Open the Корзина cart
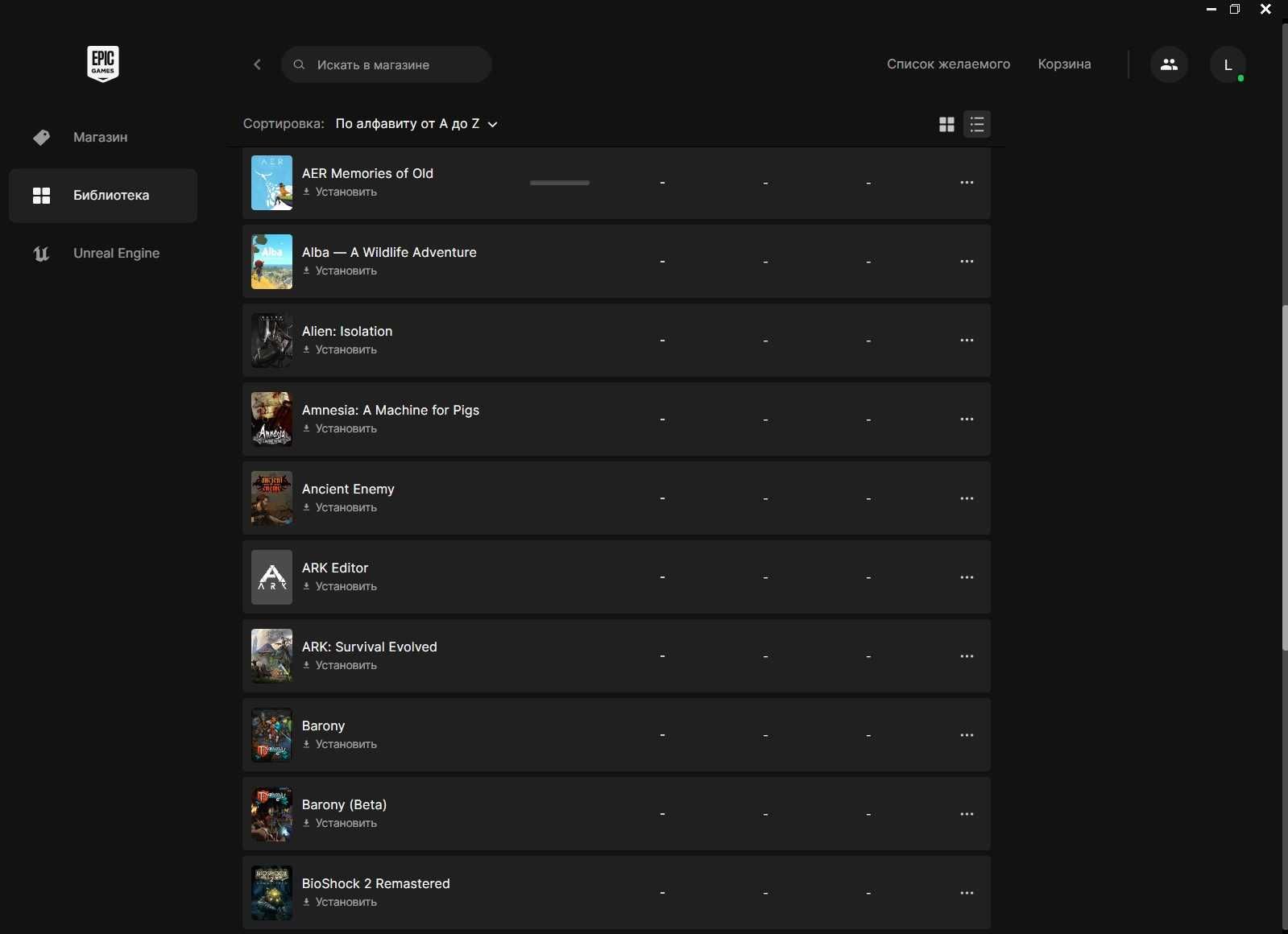Viewport: 1288px width, 934px height. coord(1064,64)
